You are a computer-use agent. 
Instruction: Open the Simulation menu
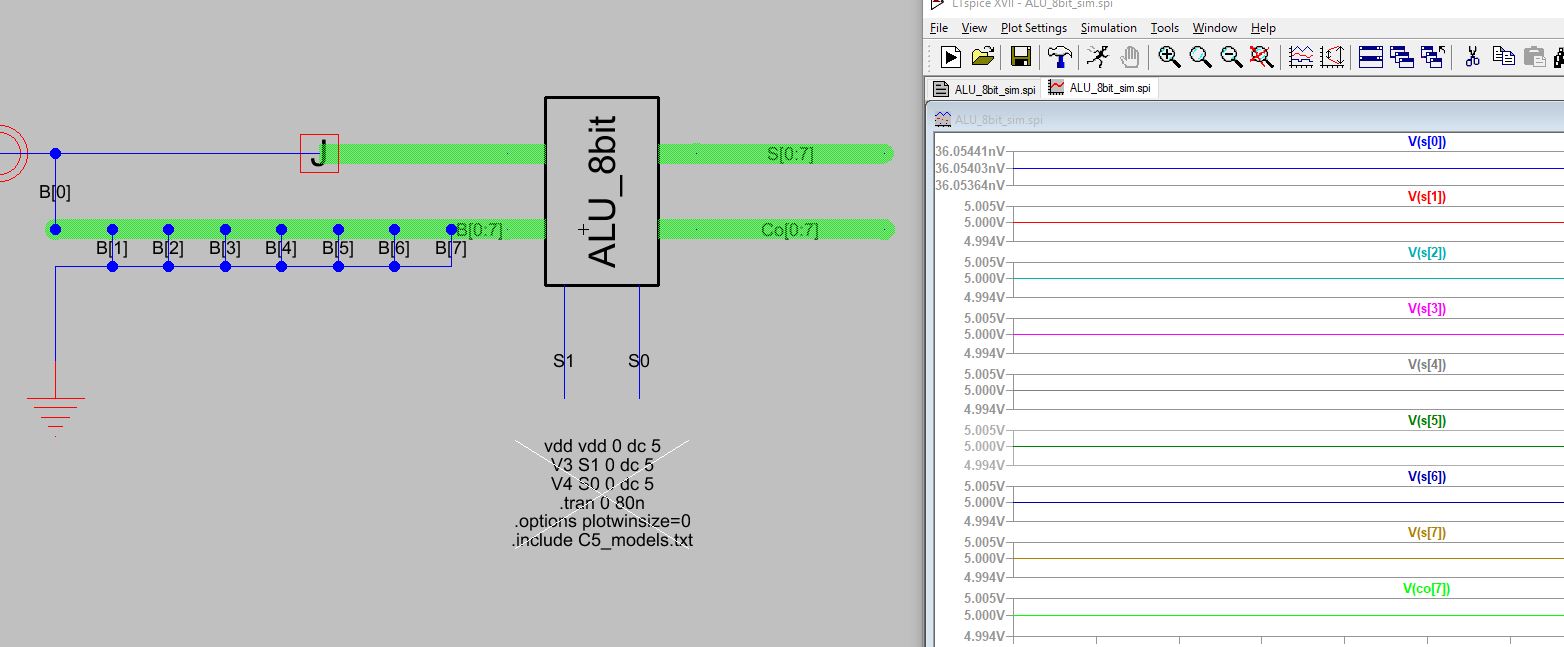1108,28
